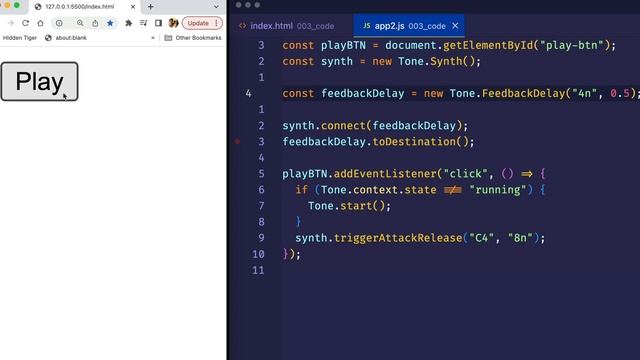Click the addEventListener call in code
Image resolution: width=640 pixels, height=360 pixels.
pyautogui.click(x=385, y=174)
